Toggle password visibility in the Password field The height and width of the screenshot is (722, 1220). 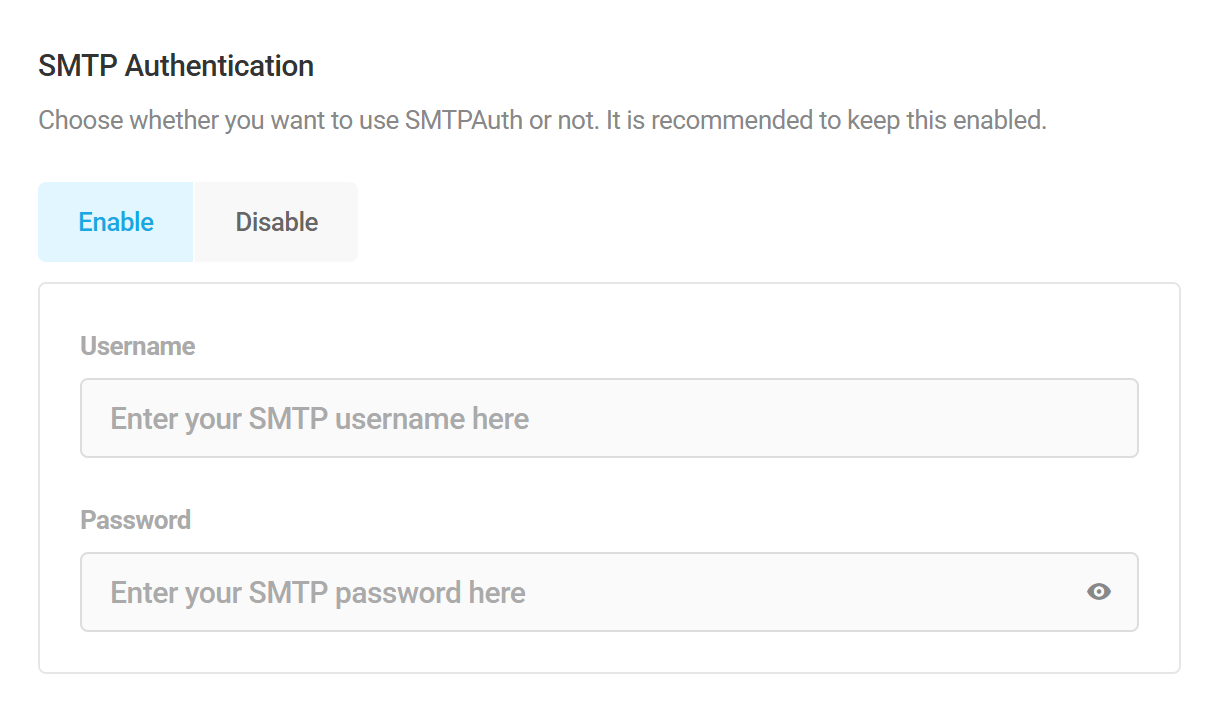coord(1098,592)
